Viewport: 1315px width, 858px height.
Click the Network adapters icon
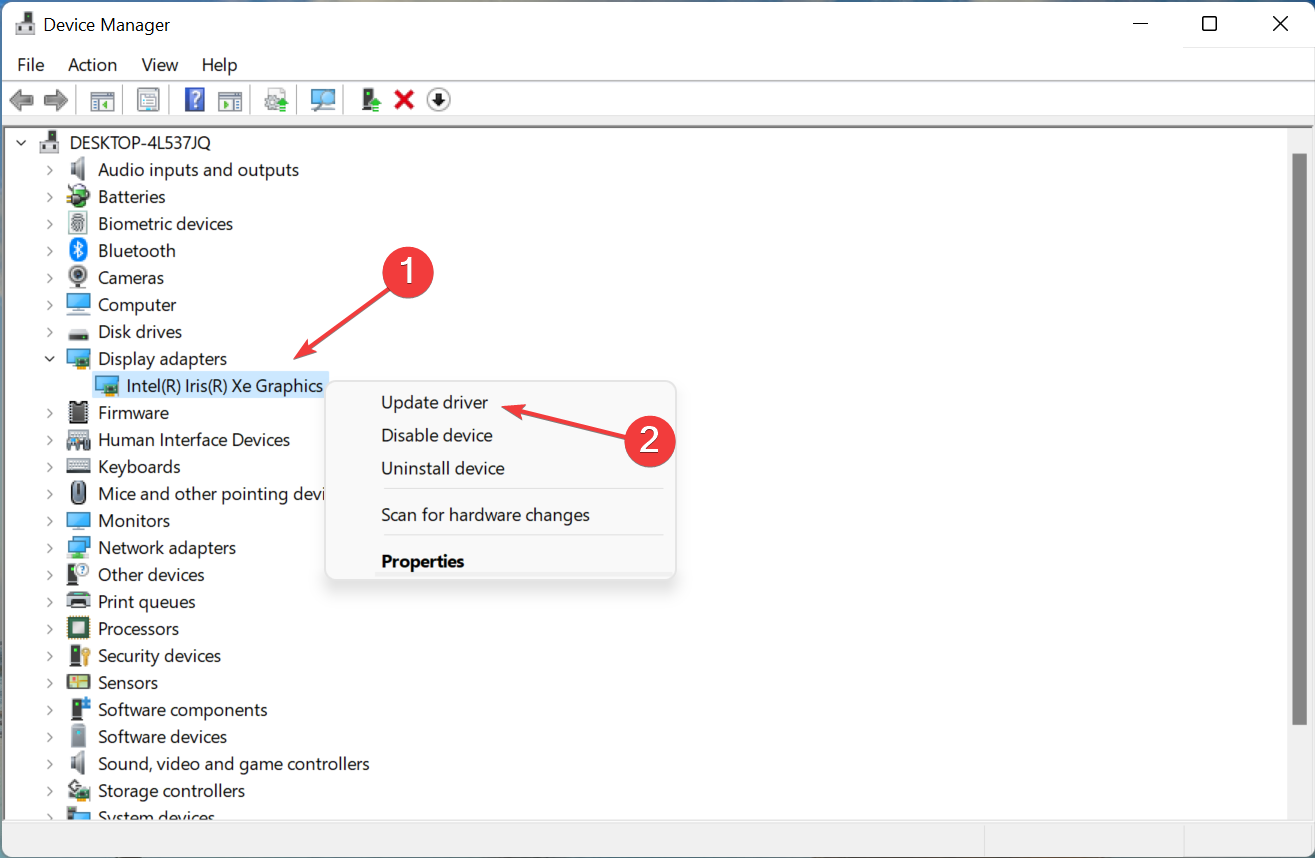pyautogui.click(x=78, y=548)
